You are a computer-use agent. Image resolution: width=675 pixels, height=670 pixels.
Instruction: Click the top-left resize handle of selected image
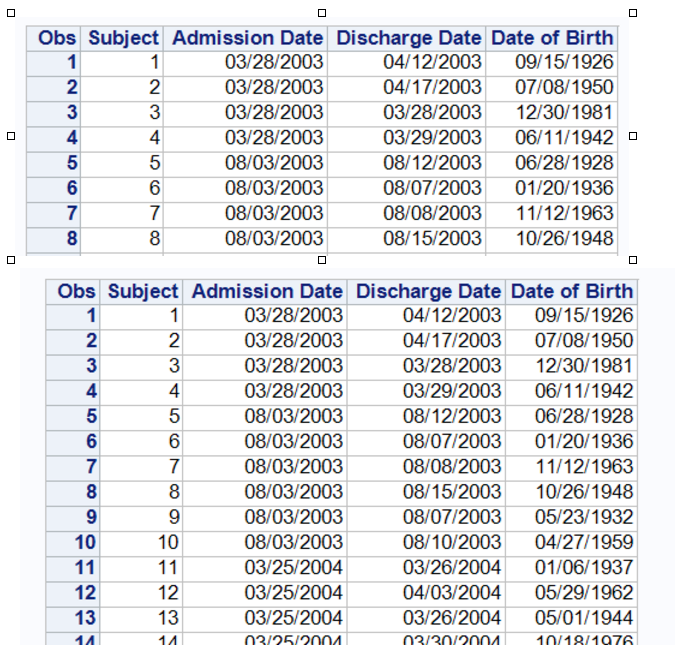(x=11, y=13)
